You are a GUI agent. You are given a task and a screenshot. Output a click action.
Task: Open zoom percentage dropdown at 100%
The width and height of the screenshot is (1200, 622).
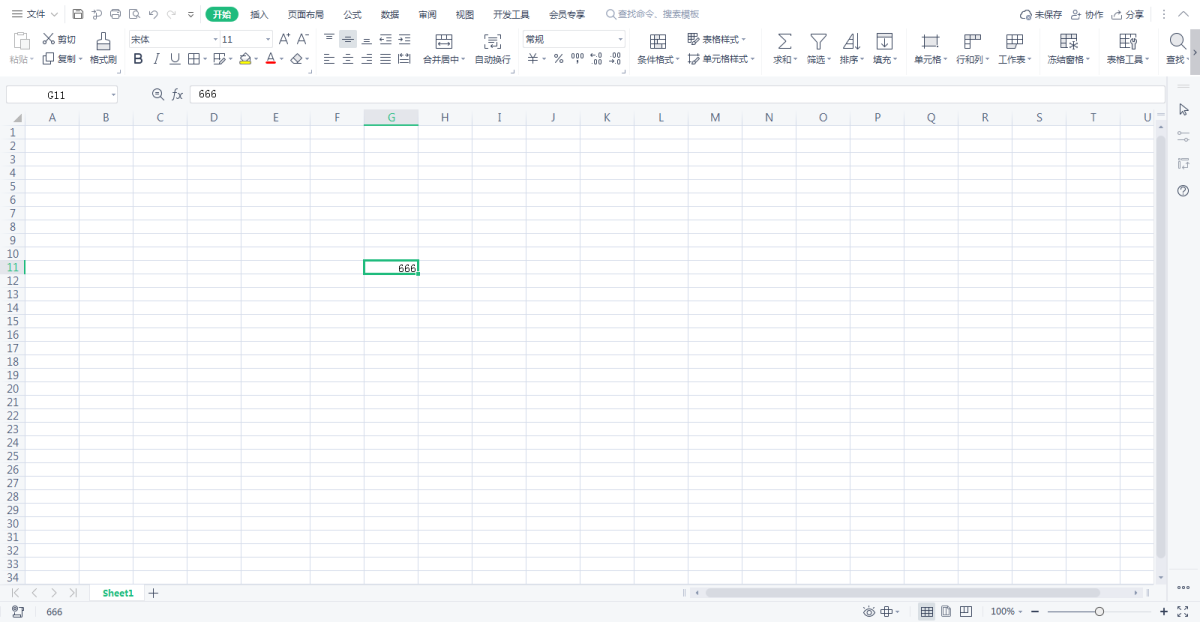point(1019,611)
